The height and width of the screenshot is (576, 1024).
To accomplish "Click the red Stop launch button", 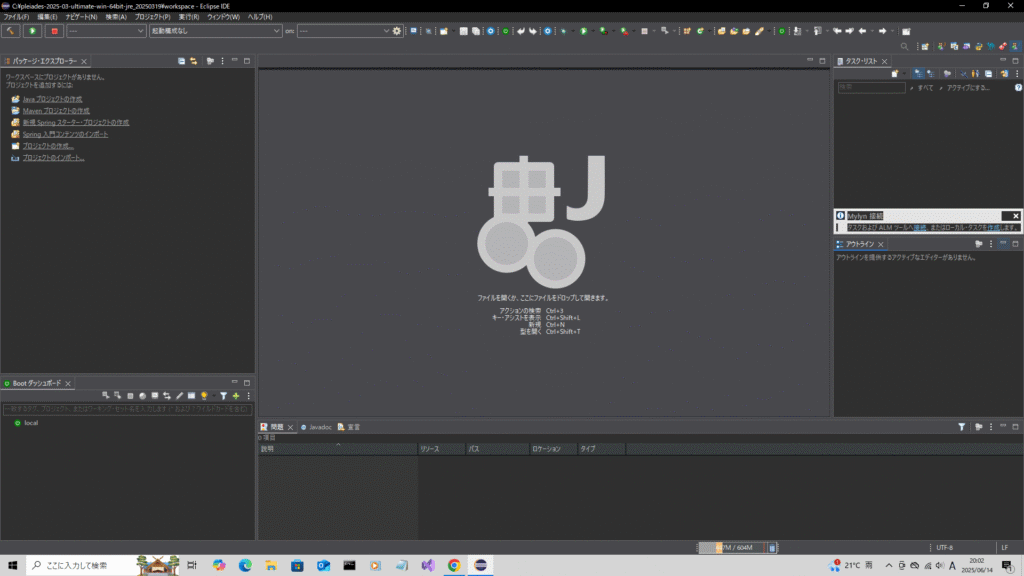I will pos(54,31).
